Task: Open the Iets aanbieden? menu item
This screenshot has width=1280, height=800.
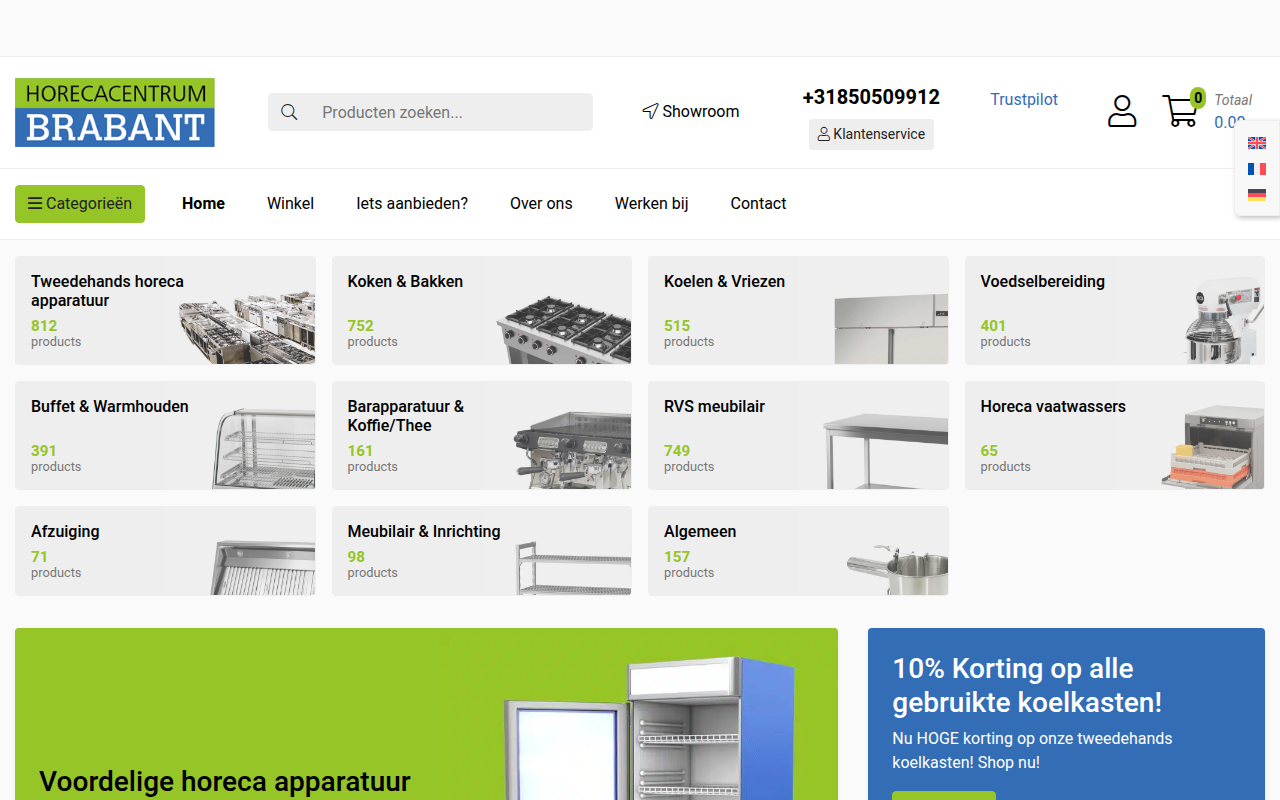Action: pyautogui.click(x=412, y=204)
